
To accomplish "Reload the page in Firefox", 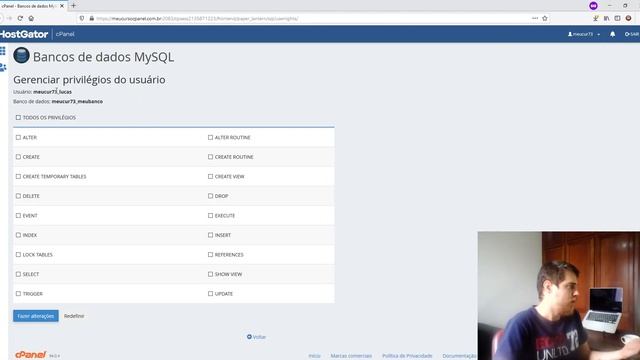I will pyautogui.click(x=20, y=18).
